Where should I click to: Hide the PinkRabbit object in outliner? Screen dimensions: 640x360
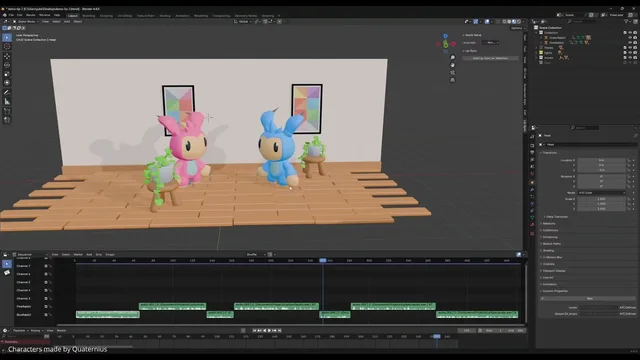click(x=630, y=42)
